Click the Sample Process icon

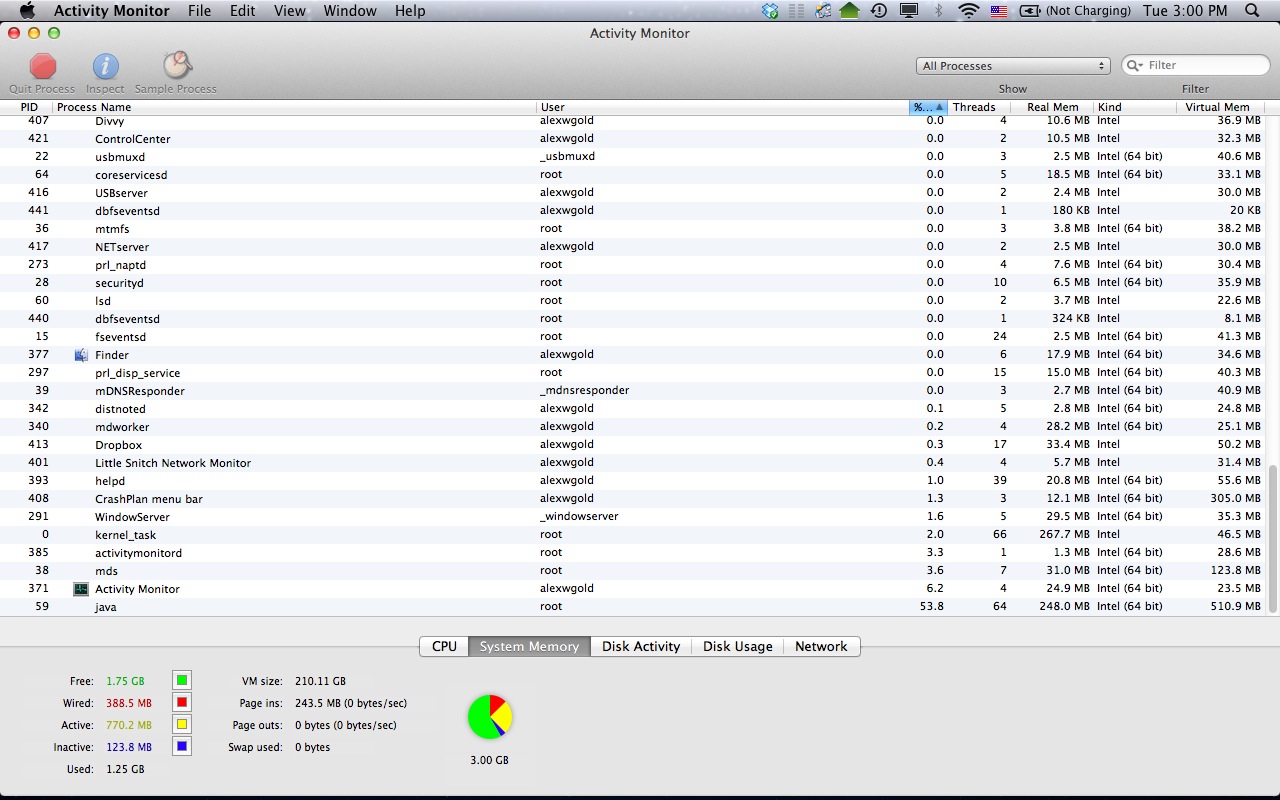176,66
